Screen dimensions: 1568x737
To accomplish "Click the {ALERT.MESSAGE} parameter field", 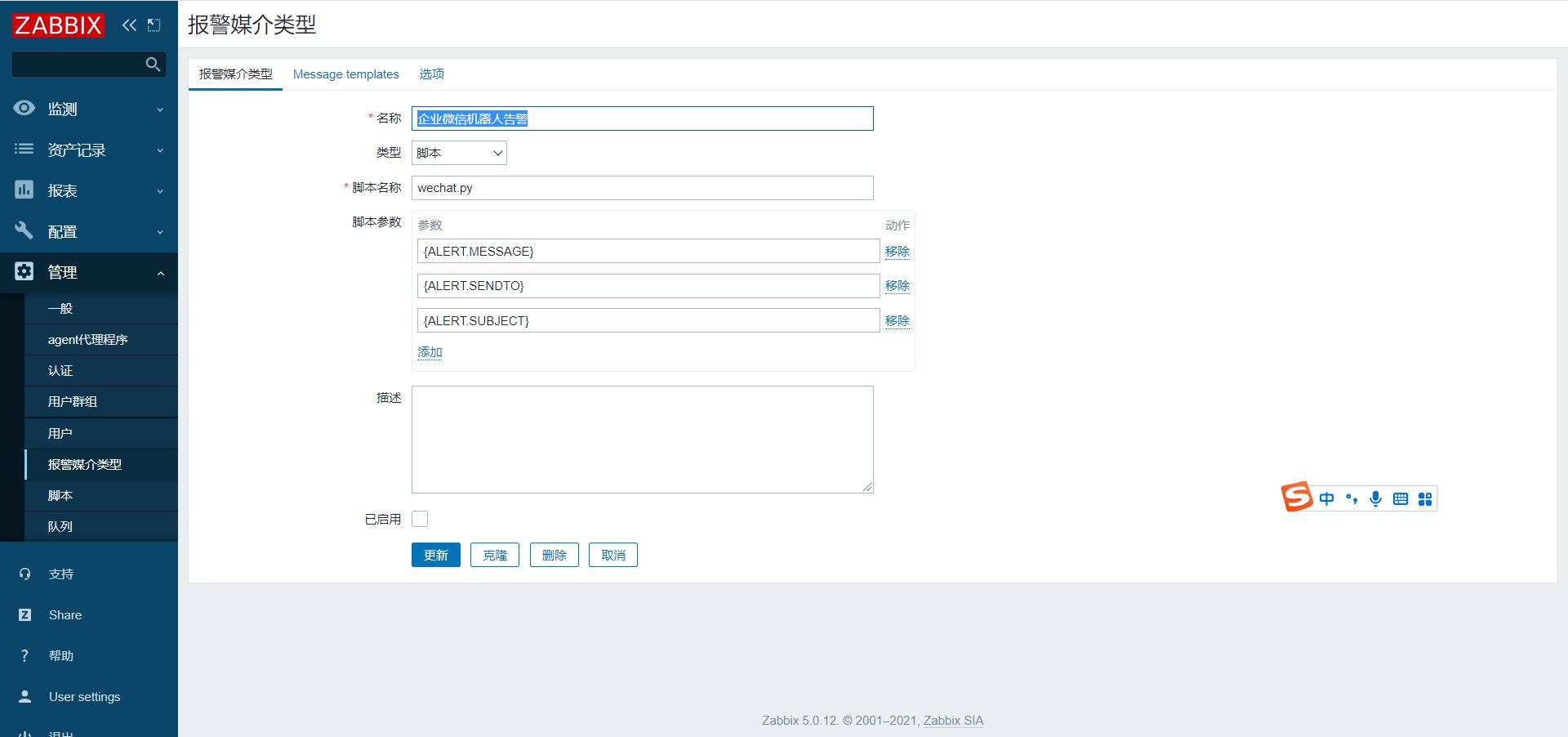I will click(648, 251).
